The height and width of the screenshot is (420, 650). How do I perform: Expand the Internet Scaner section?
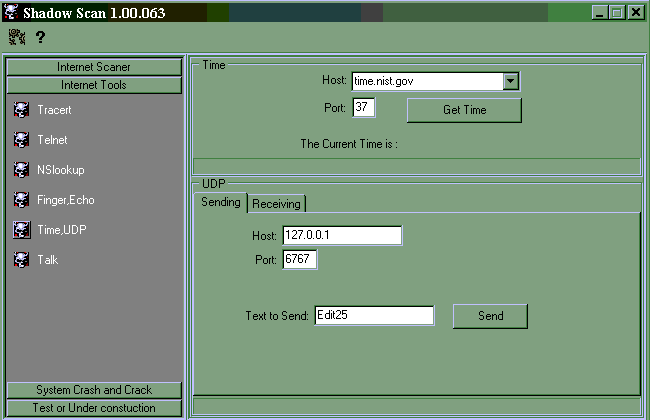(x=94, y=67)
